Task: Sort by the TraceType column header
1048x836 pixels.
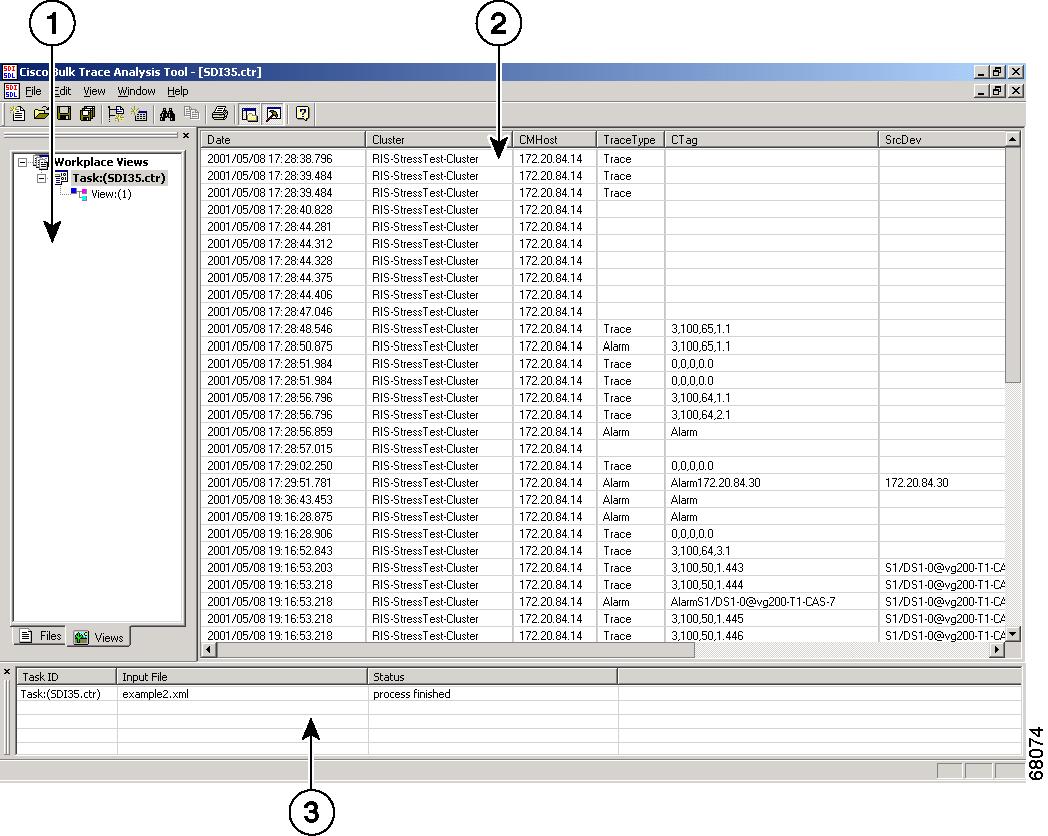Action: 630,140
